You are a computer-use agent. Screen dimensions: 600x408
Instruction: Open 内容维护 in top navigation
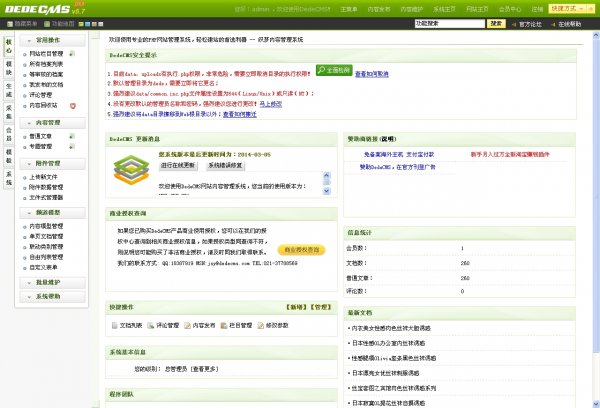[412, 9]
